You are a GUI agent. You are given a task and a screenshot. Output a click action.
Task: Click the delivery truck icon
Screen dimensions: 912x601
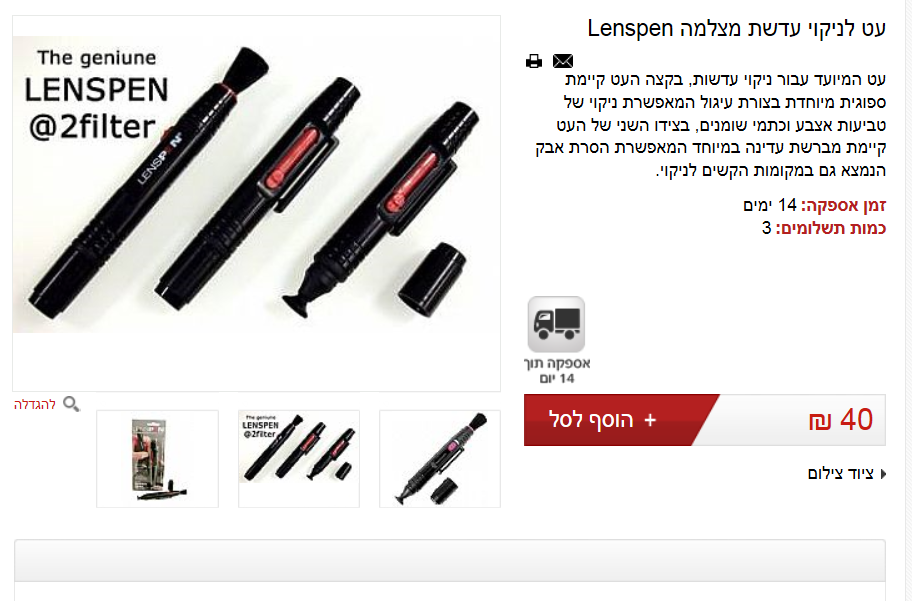pos(556,324)
